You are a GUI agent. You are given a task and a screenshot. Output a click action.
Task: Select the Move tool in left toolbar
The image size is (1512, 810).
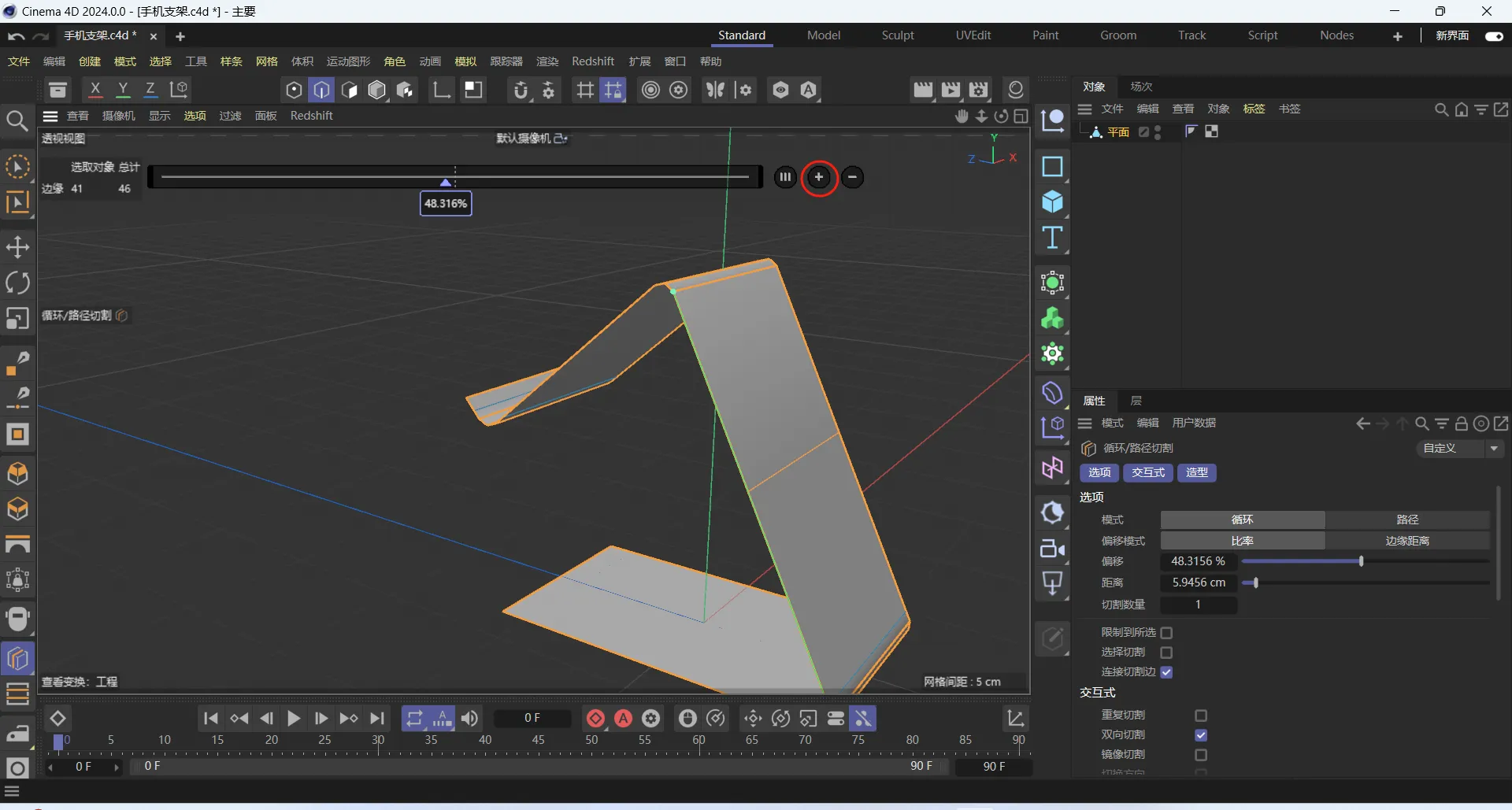tap(17, 247)
